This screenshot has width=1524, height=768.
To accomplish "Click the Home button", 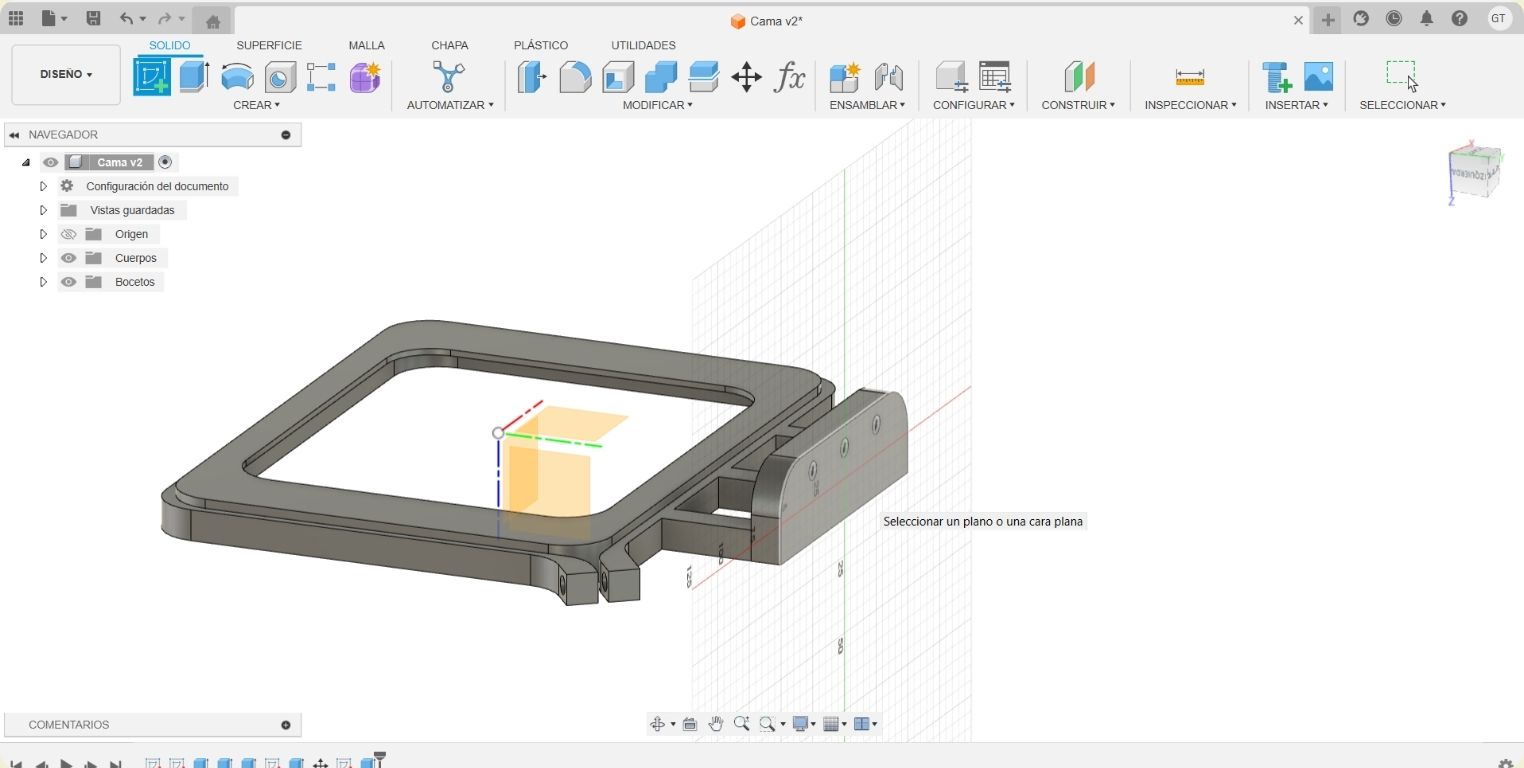I will tap(212, 20).
